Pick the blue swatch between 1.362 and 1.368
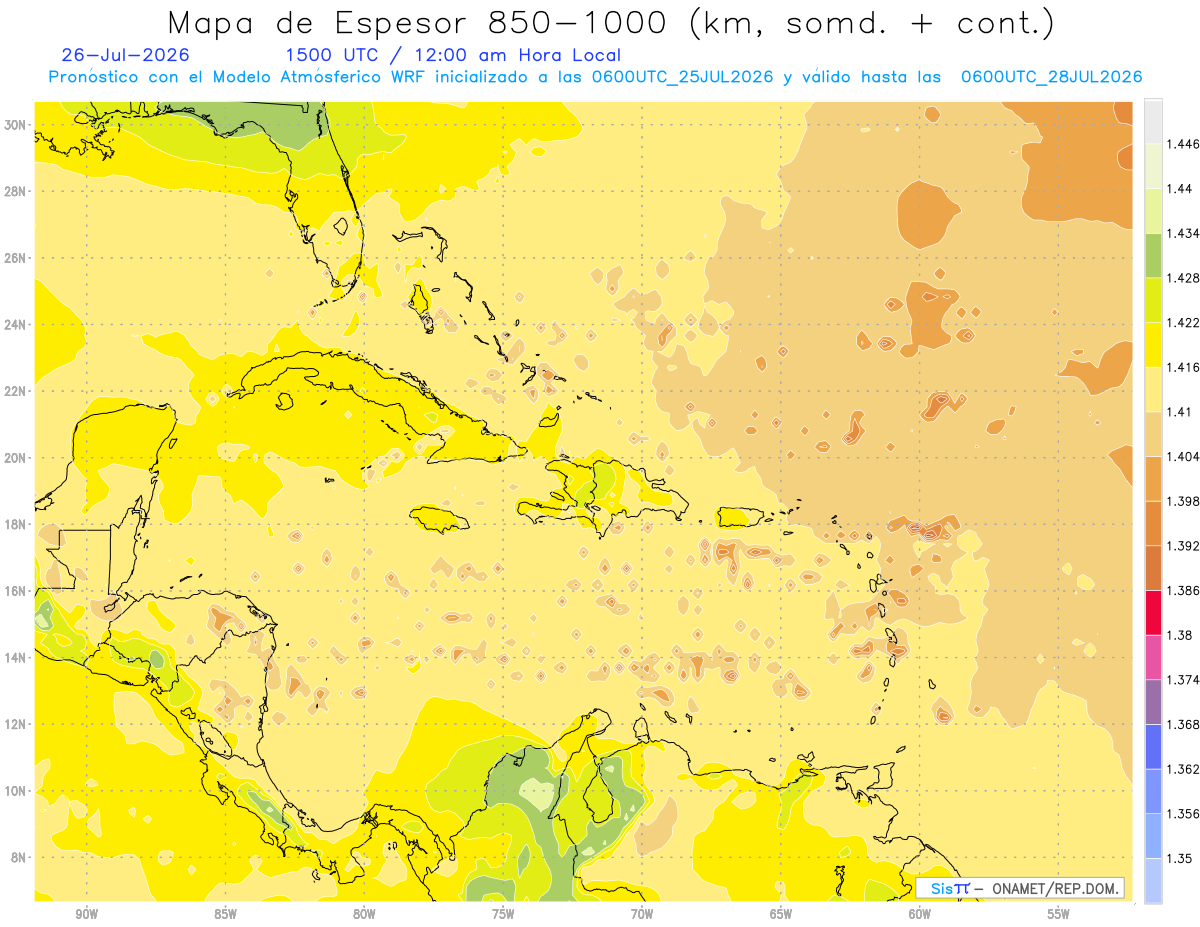The image size is (1200, 927). 1153,746
